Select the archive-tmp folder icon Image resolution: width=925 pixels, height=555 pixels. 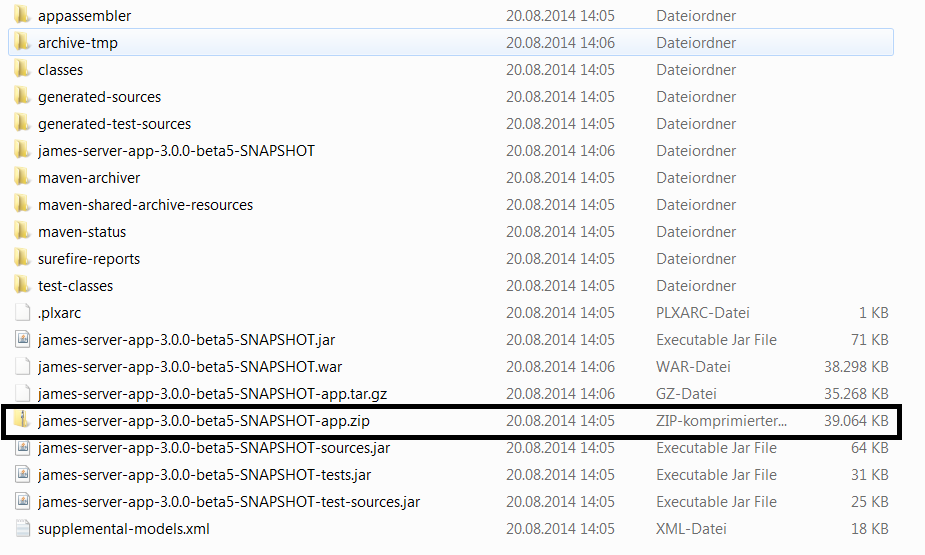click(x=22, y=43)
